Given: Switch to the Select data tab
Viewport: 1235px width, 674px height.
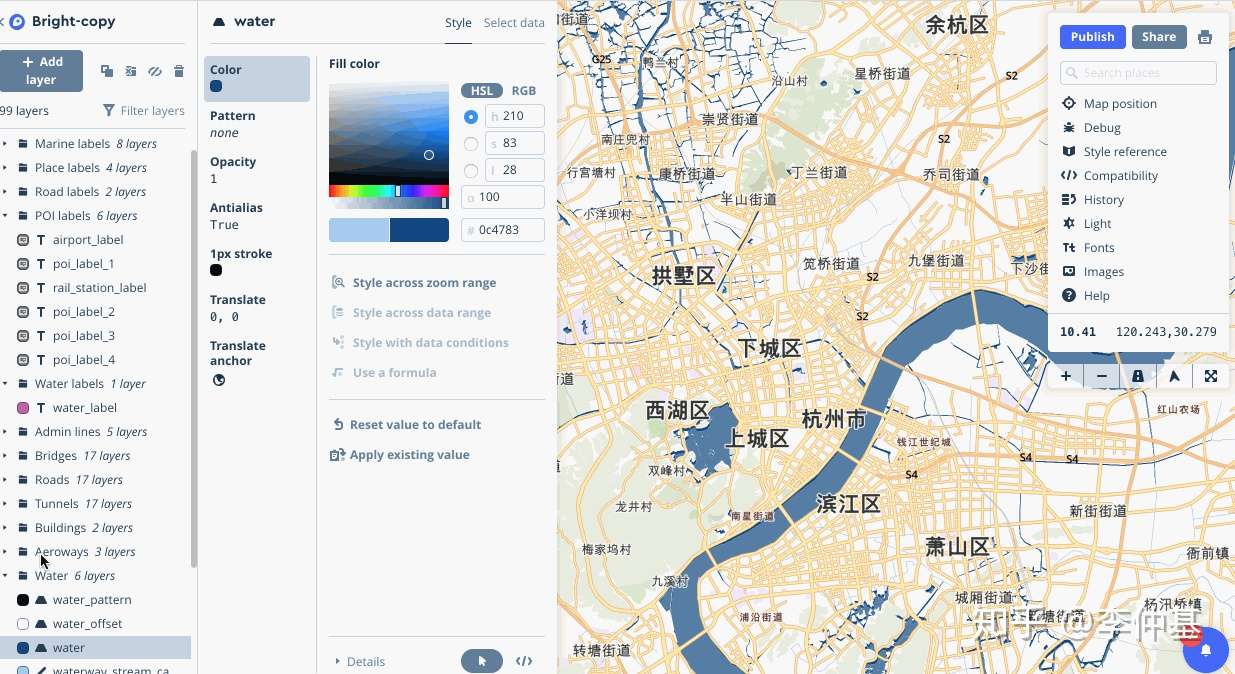Looking at the screenshot, I should (514, 21).
